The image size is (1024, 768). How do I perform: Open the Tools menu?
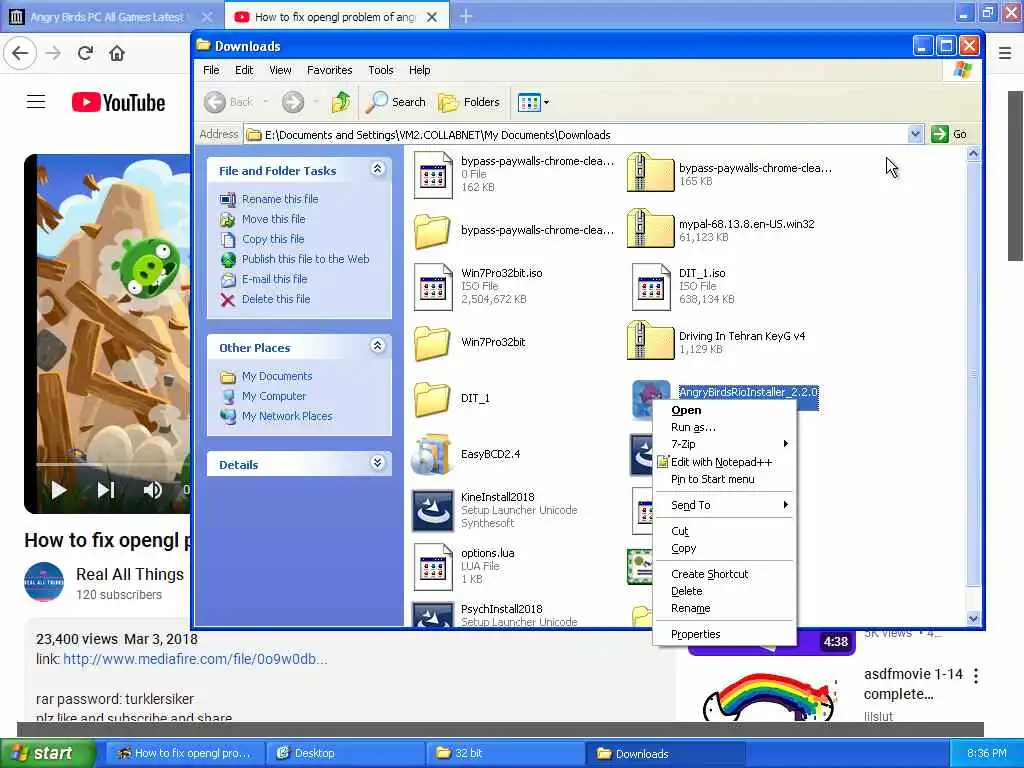point(381,70)
